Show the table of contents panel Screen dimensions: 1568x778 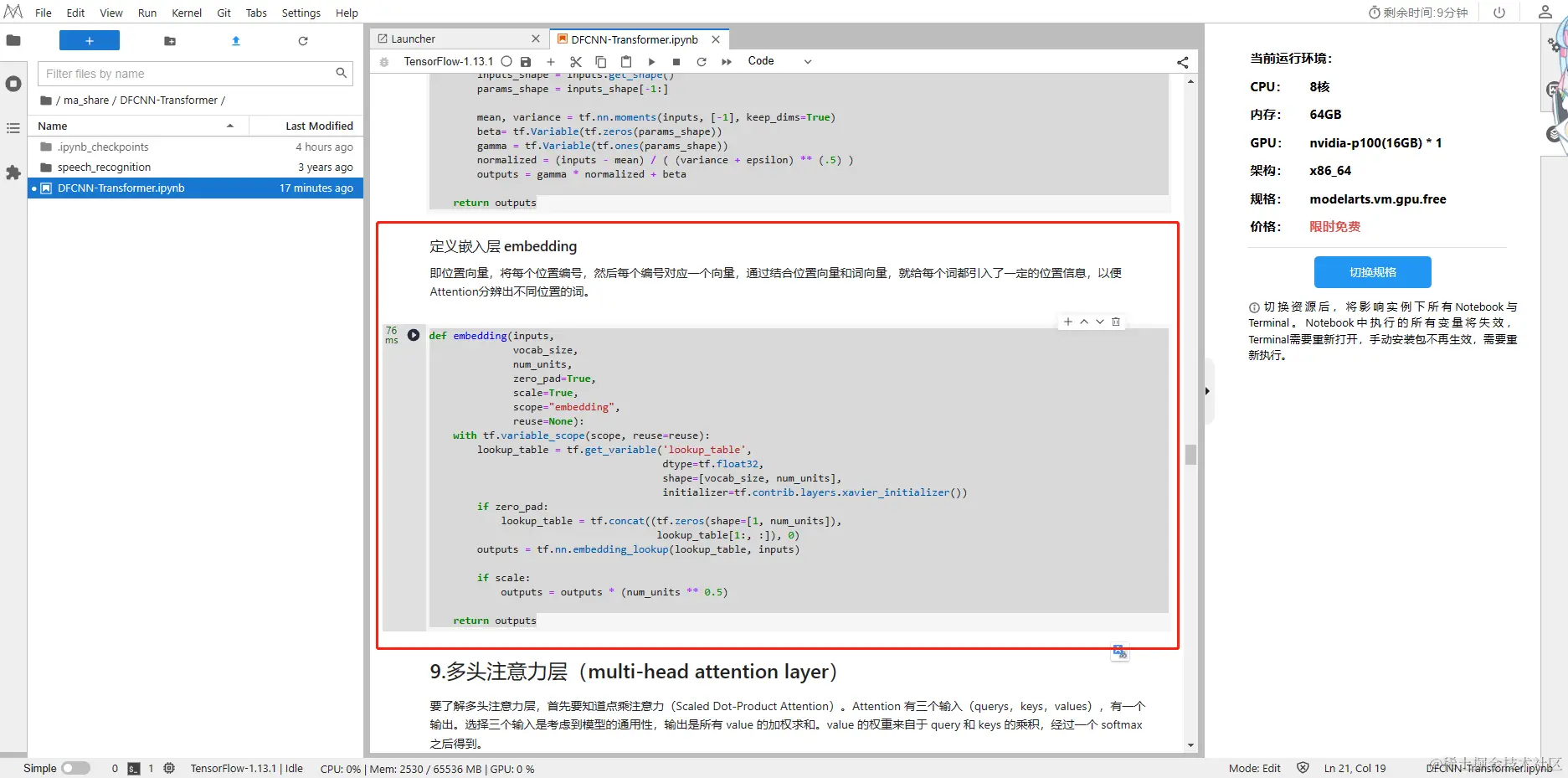[13, 128]
